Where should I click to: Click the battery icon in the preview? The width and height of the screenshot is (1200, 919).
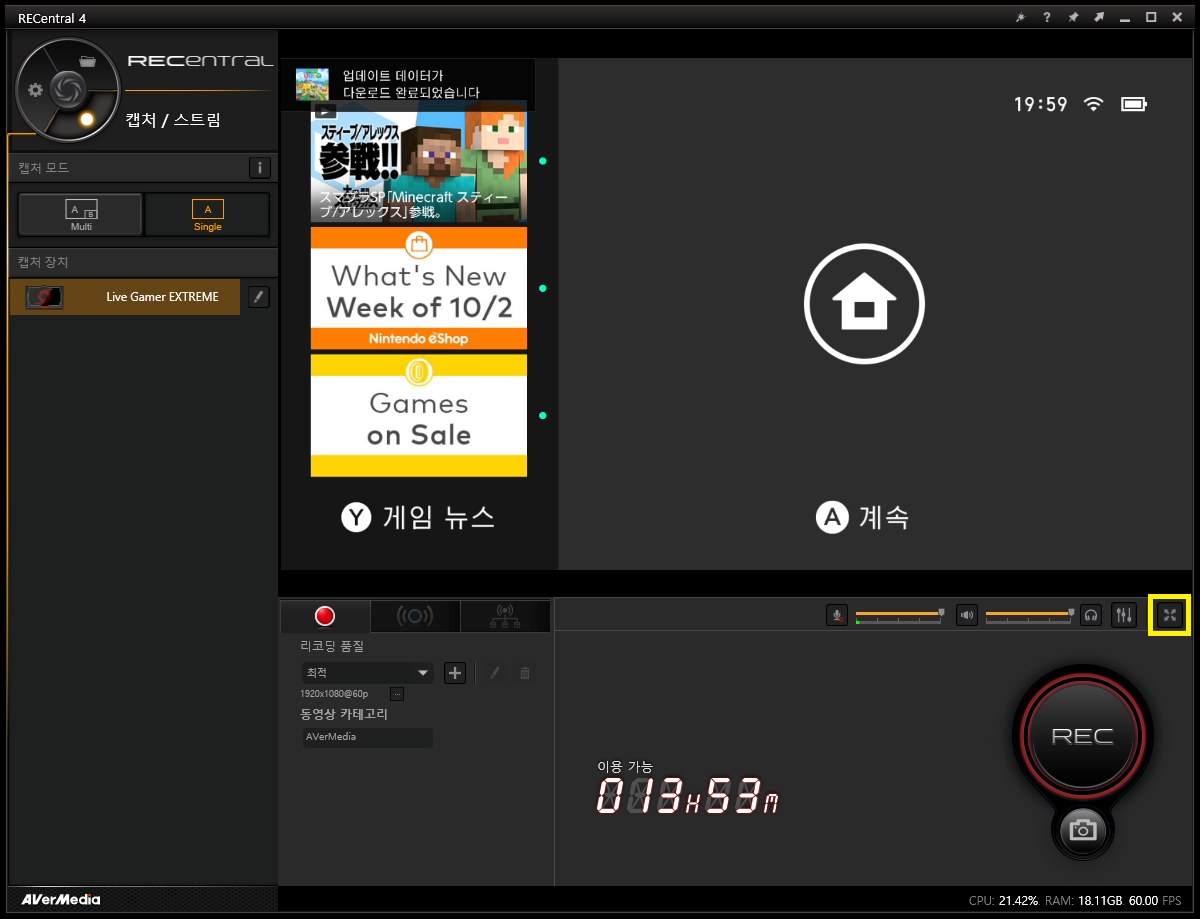1135,104
